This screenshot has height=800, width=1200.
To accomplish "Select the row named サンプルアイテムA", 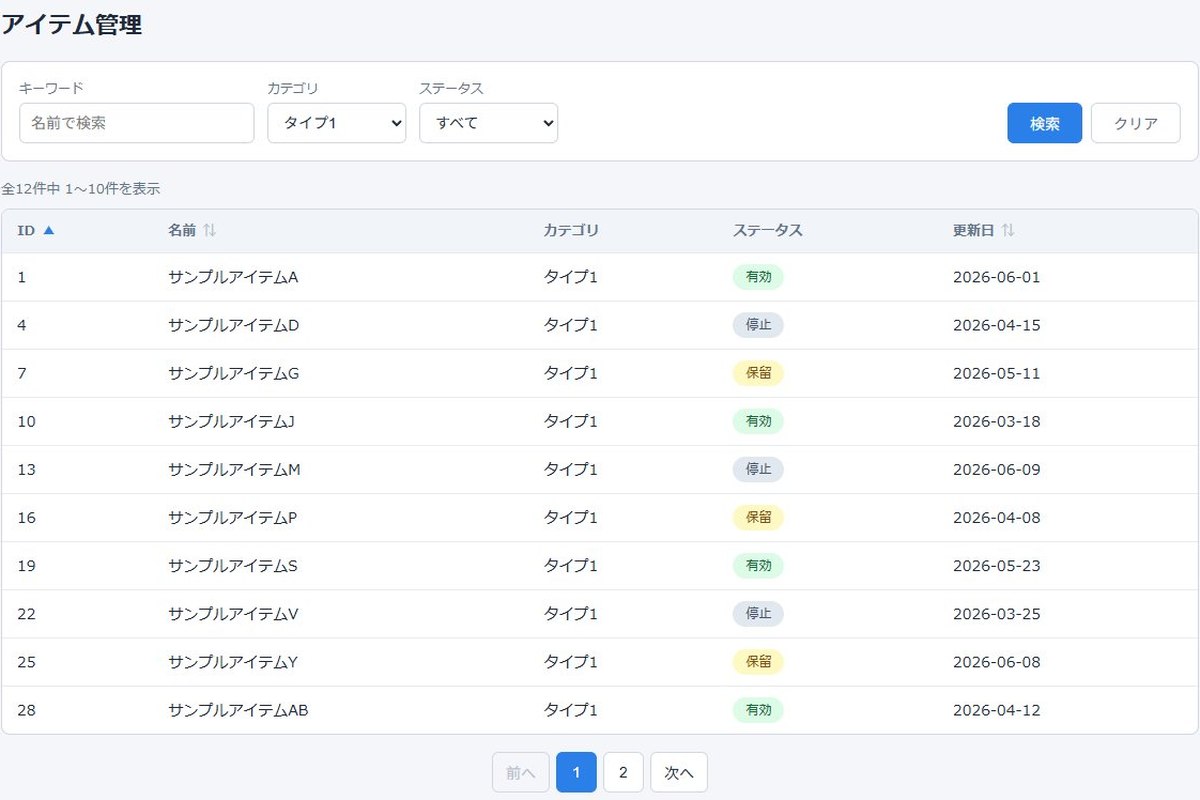I will [x=600, y=277].
